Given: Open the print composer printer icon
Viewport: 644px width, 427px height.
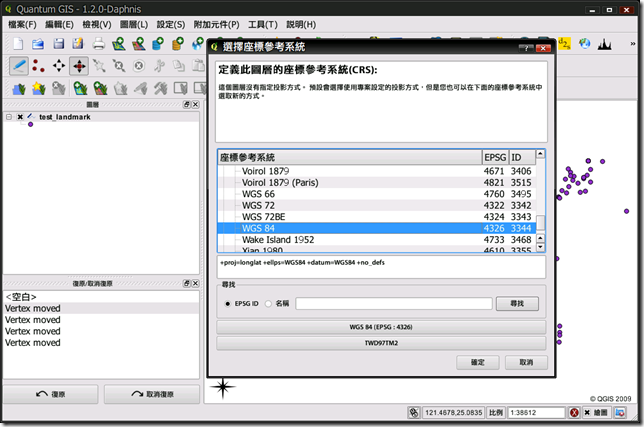Looking at the screenshot, I should click(x=99, y=44).
